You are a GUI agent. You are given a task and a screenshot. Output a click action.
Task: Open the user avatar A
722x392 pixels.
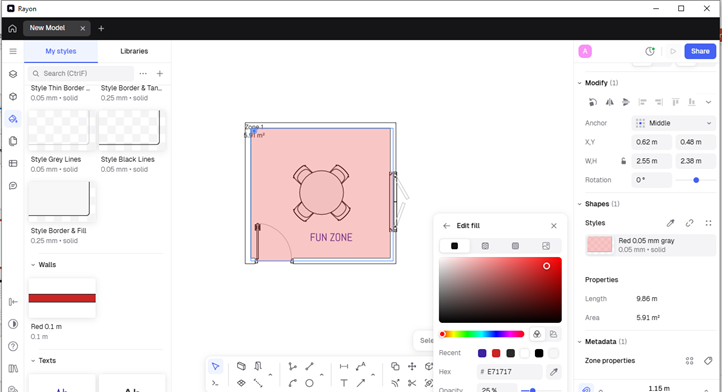tap(585, 51)
